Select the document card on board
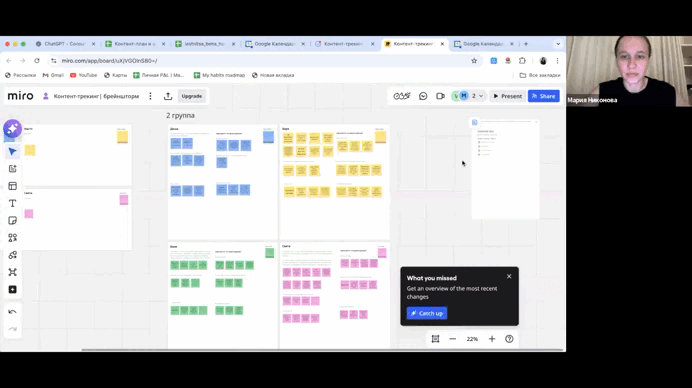 [x=505, y=169]
